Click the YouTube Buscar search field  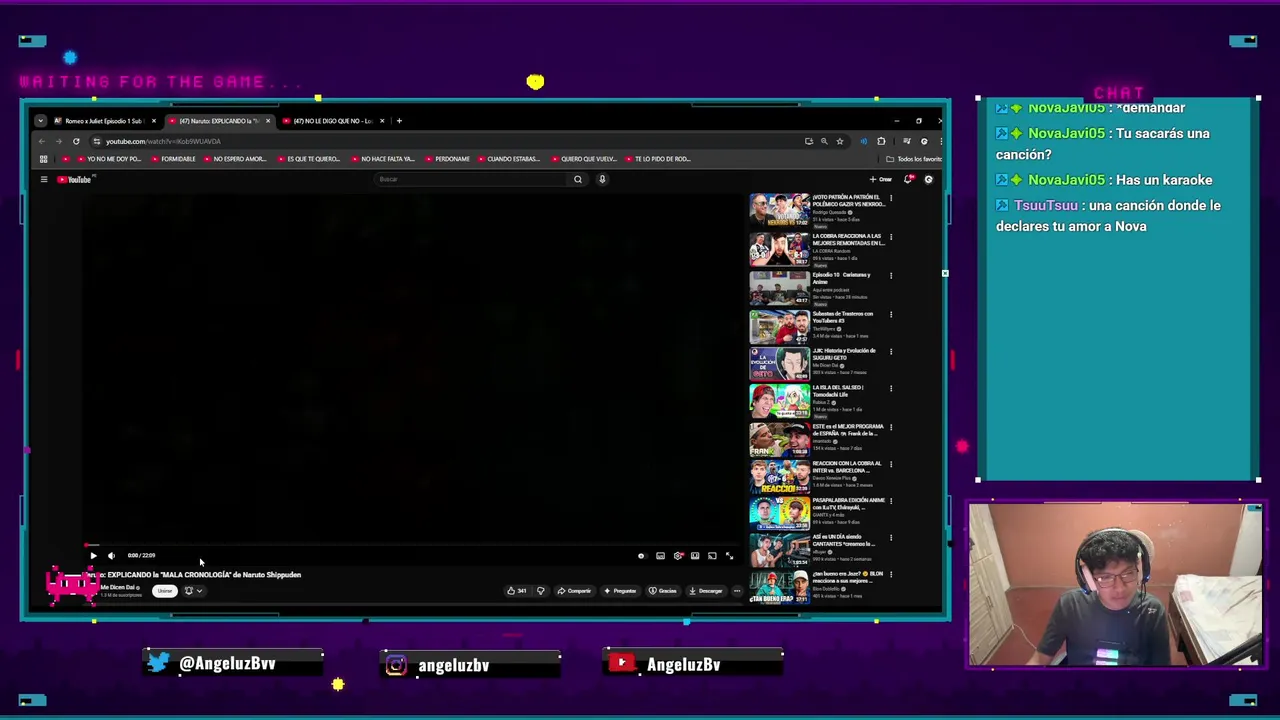pos(470,179)
